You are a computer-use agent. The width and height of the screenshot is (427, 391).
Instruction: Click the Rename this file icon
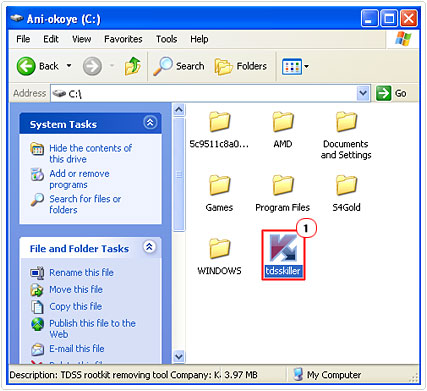coord(37,273)
